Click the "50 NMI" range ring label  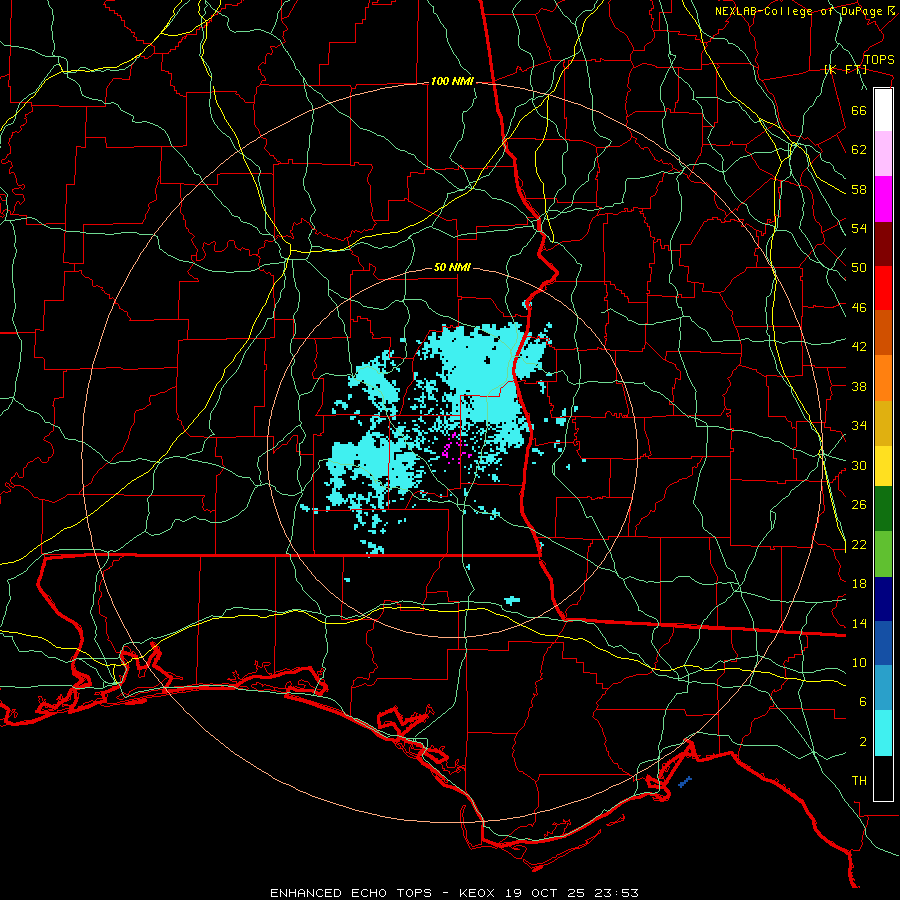[452, 267]
